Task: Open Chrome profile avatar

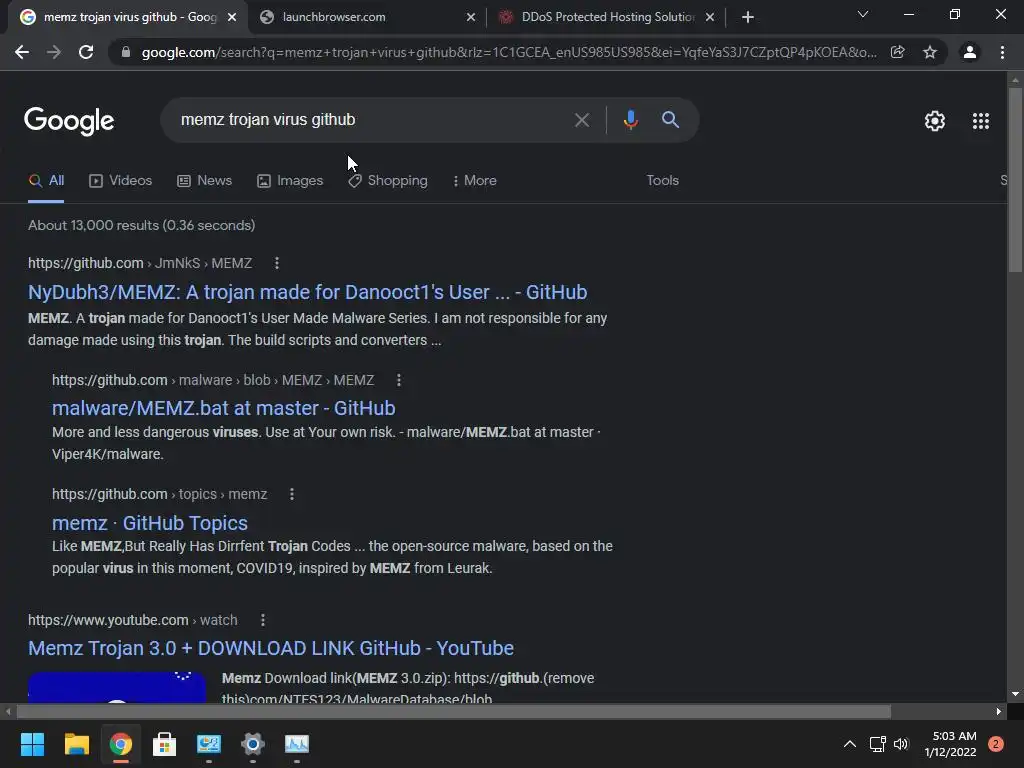Action: tap(970, 52)
